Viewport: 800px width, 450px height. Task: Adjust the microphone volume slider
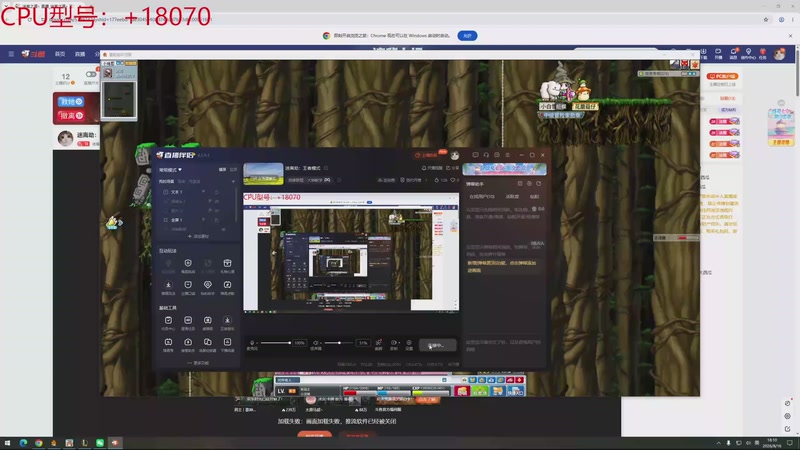tap(274, 343)
